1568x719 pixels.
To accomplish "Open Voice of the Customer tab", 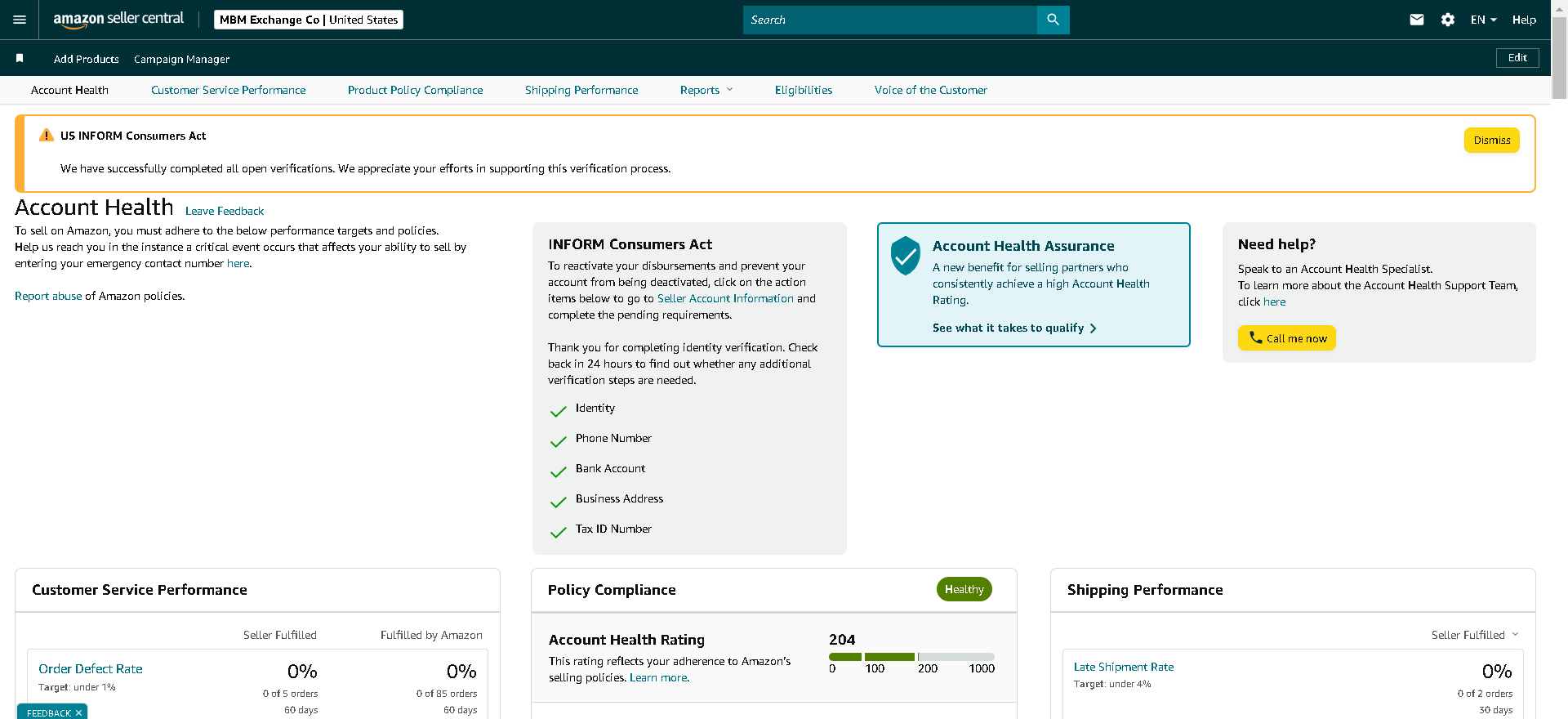I will (930, 90).
